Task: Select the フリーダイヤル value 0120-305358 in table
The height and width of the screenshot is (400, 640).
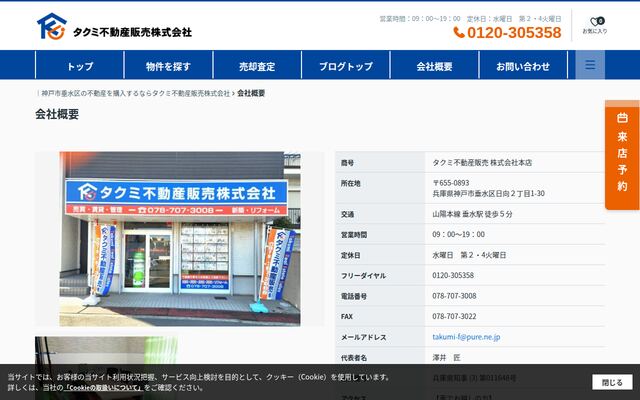Action: tap(453, 275)
